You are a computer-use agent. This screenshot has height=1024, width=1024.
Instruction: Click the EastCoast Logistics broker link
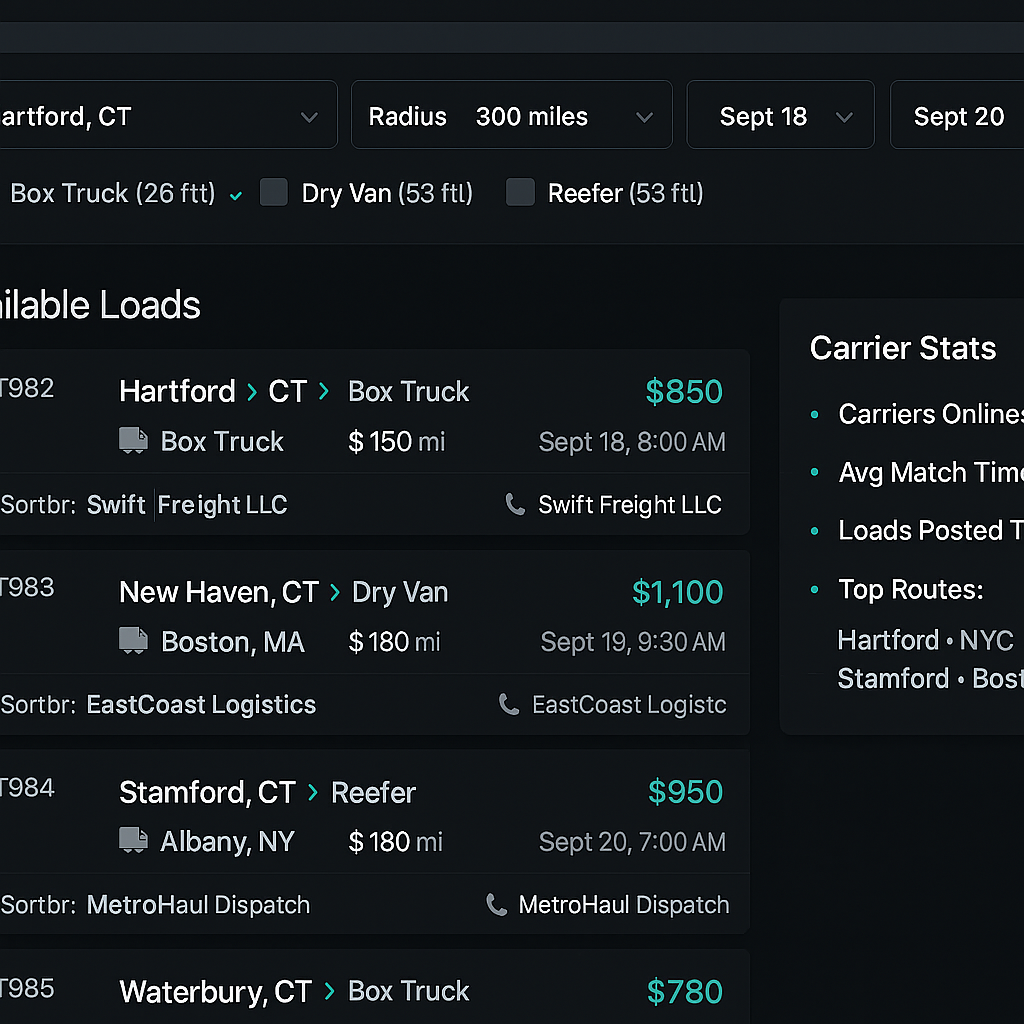click(201, 705)
